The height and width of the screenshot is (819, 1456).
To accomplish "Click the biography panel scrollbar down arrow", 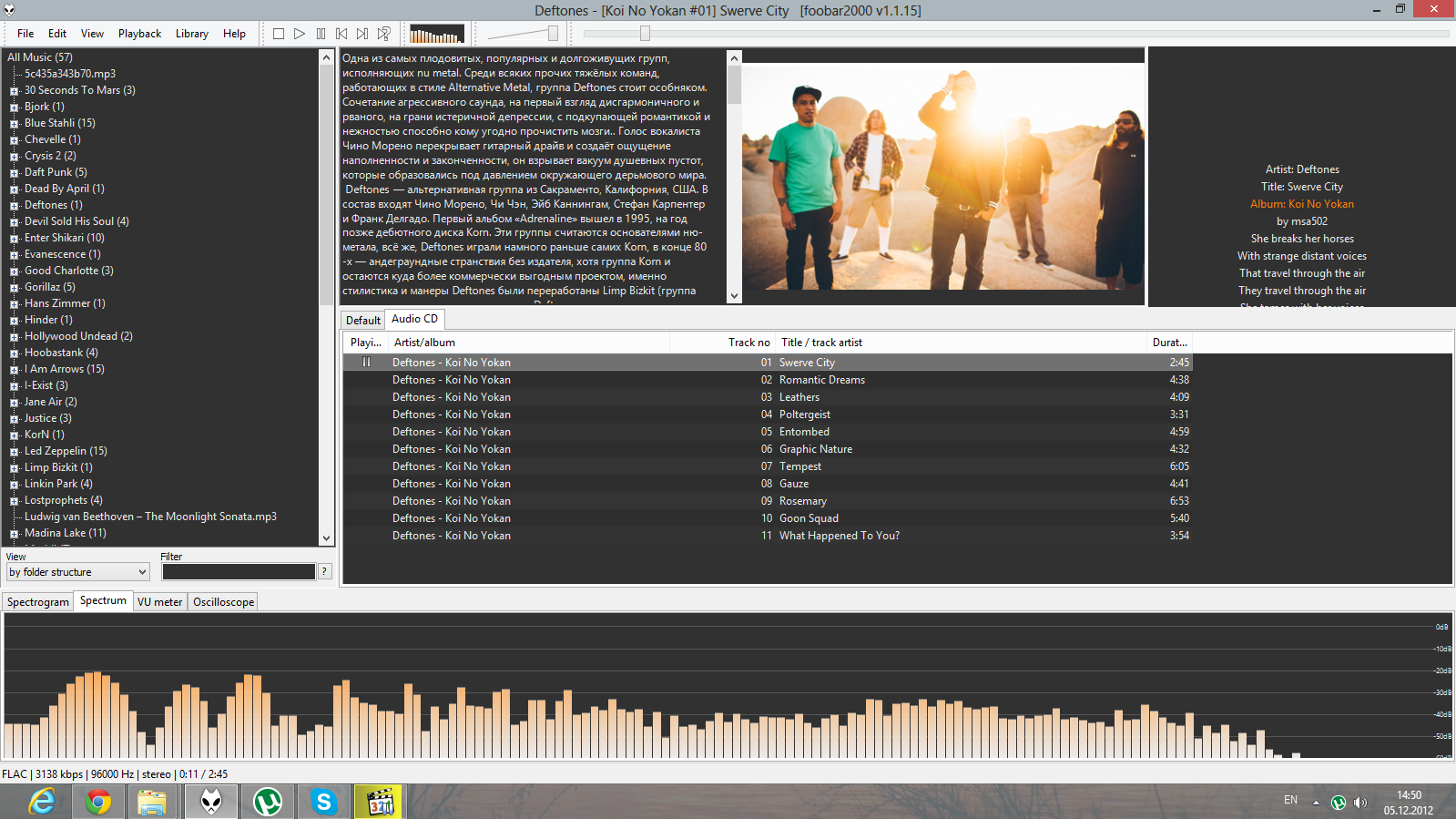I will (734, 296).
